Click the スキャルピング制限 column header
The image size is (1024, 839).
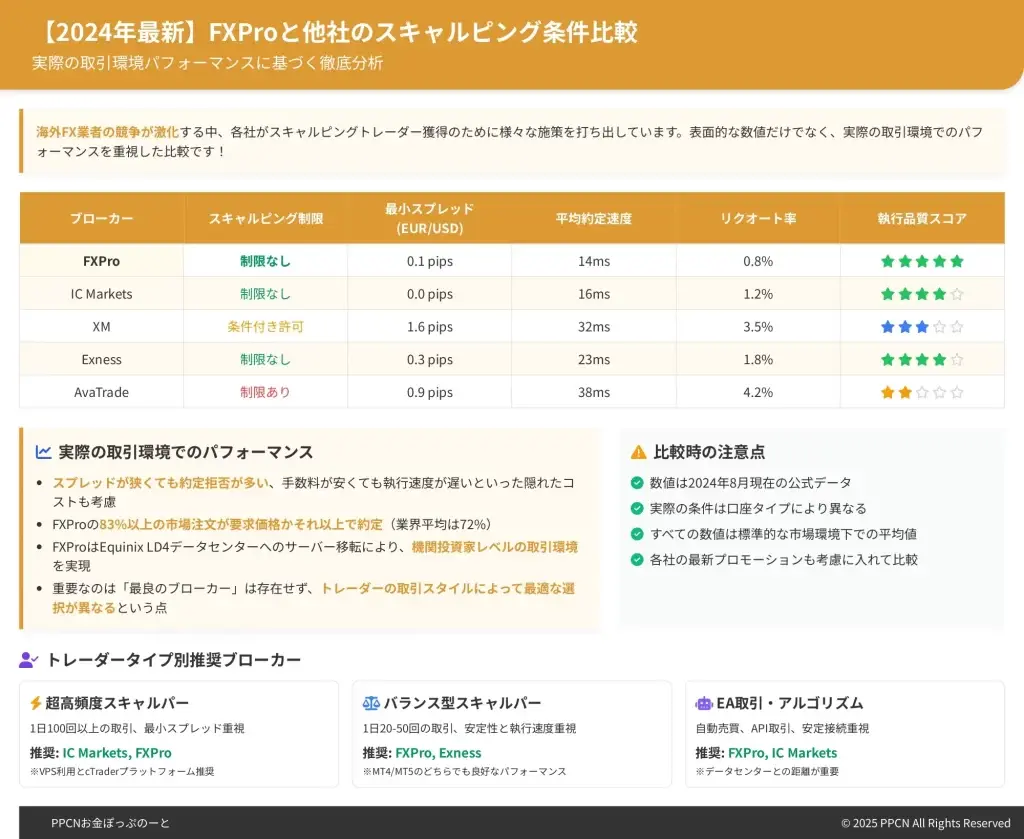coord(265,218)
